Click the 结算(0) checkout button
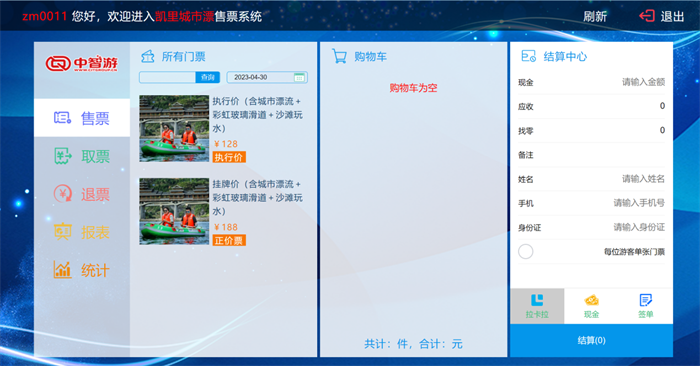This screenshot has height=366, width=700. (x=591, y=340)
